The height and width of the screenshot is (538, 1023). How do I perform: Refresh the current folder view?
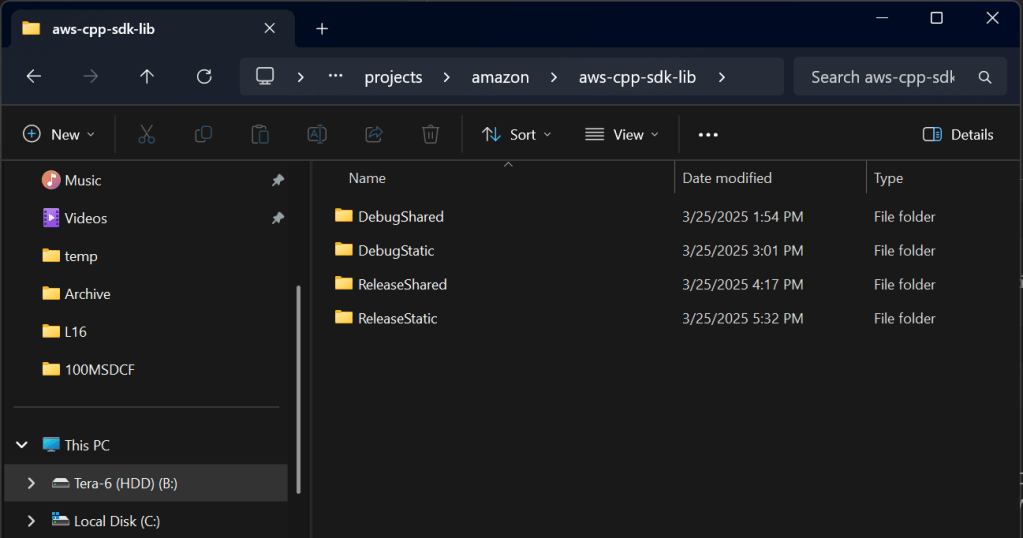point(204,77)
